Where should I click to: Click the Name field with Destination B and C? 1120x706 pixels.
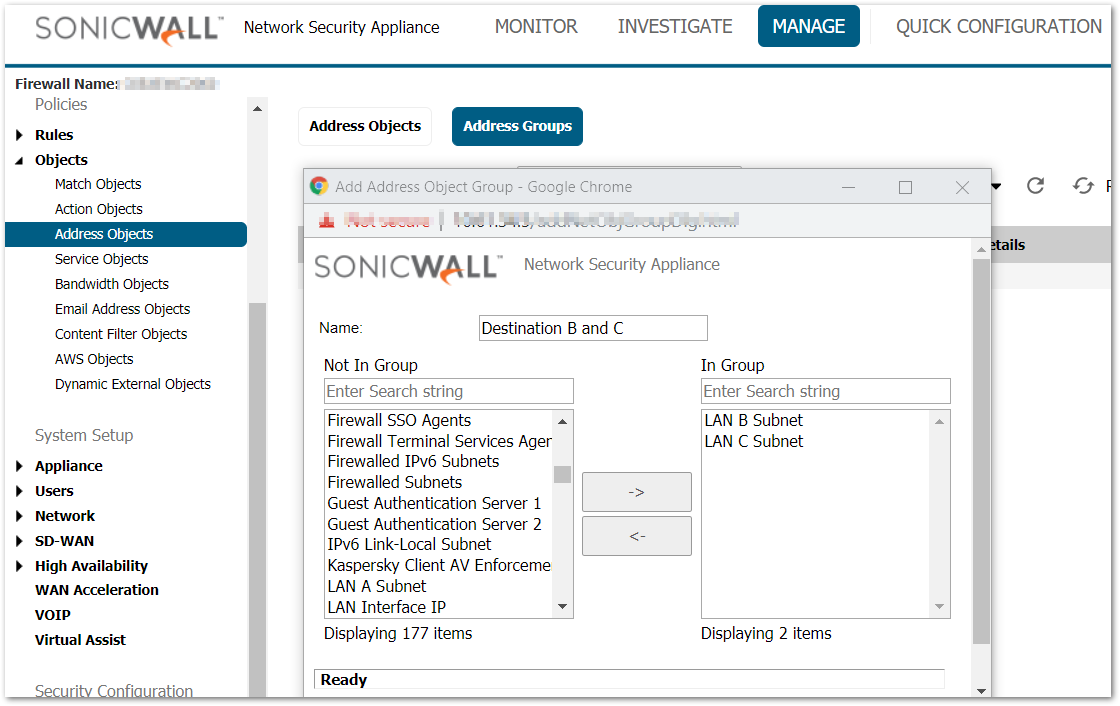[593, 328]
